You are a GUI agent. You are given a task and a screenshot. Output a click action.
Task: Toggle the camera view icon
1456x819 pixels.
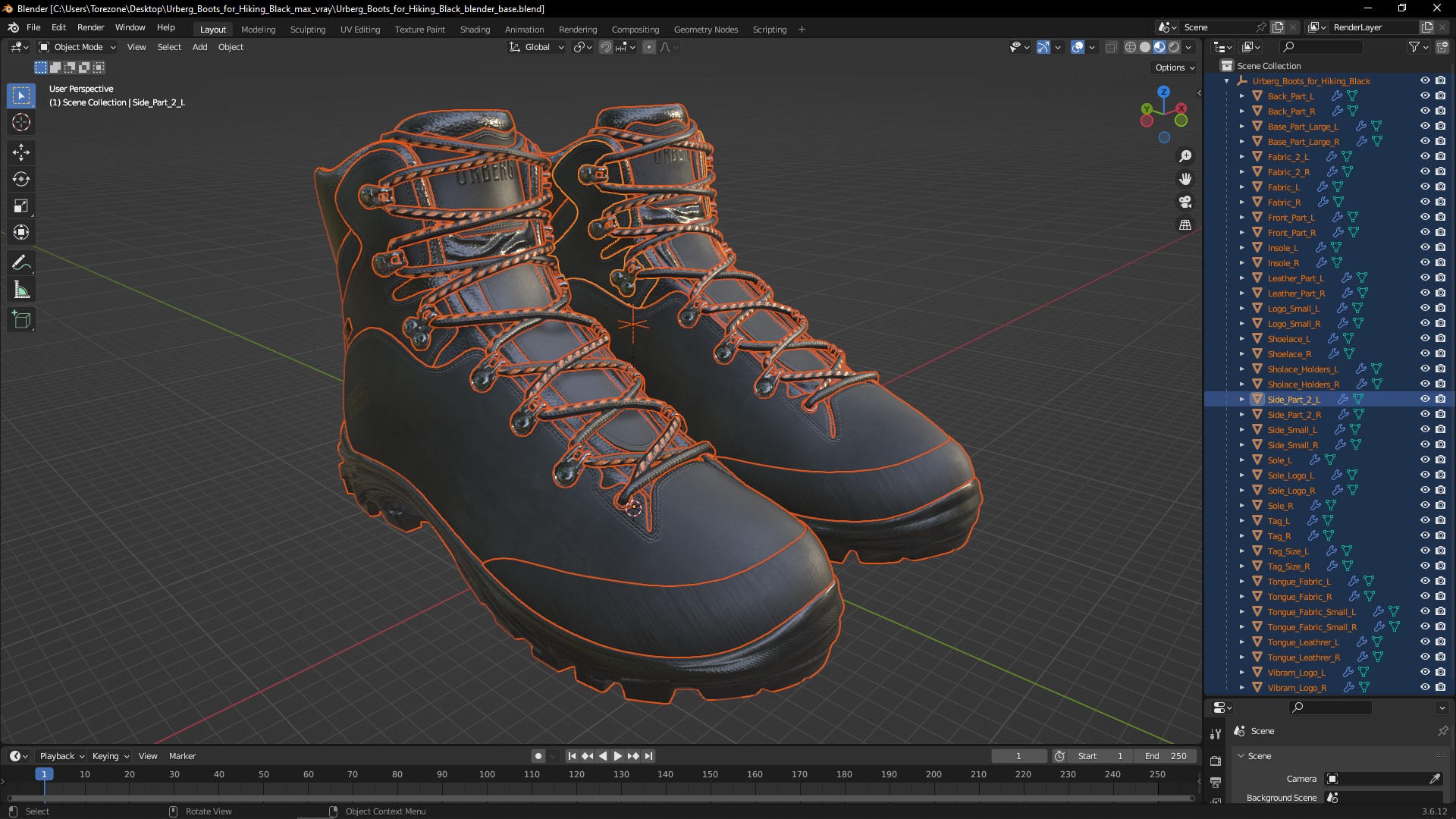click(1185, 202)
